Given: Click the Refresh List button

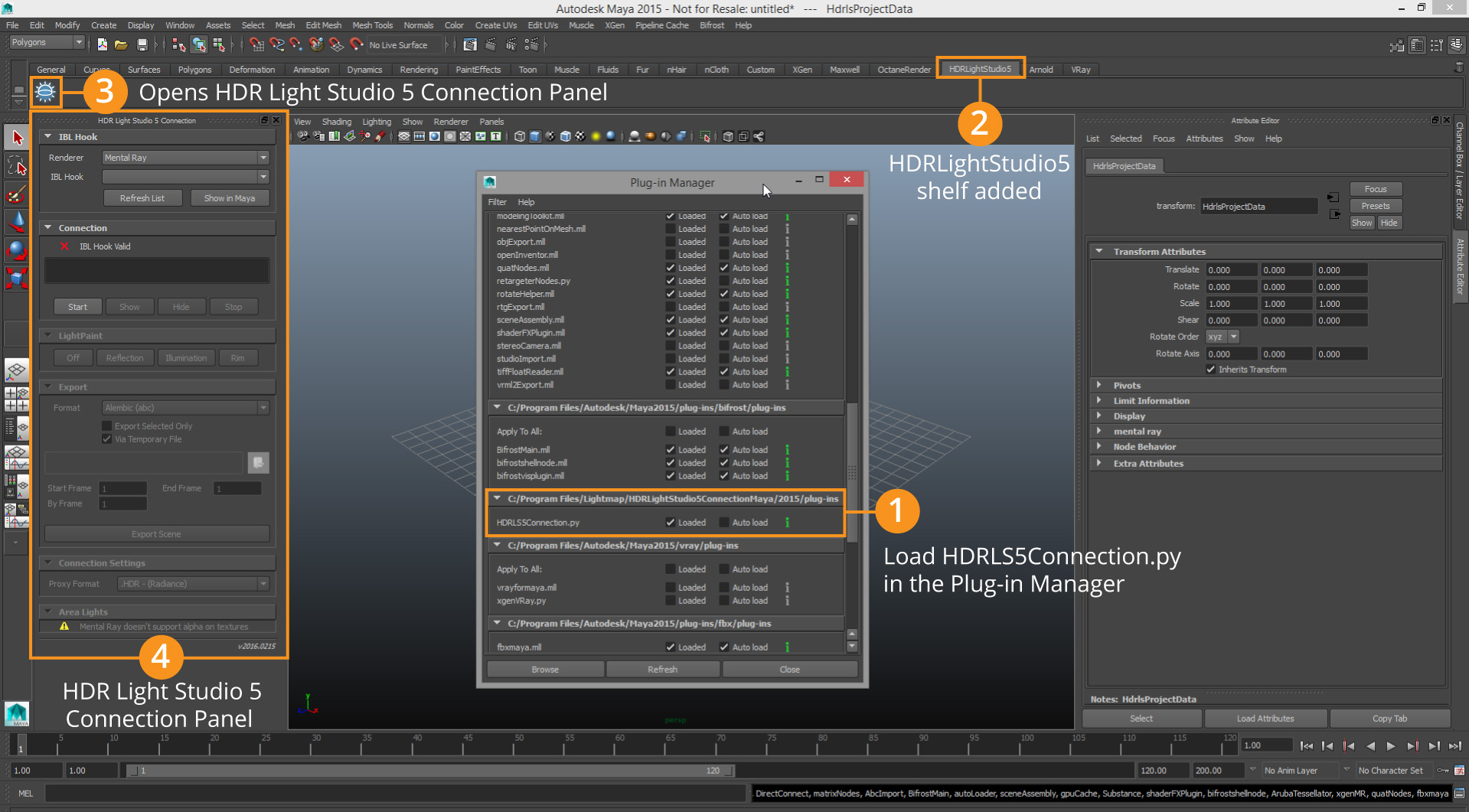Looking at the screenshot, I should (142, 198).
